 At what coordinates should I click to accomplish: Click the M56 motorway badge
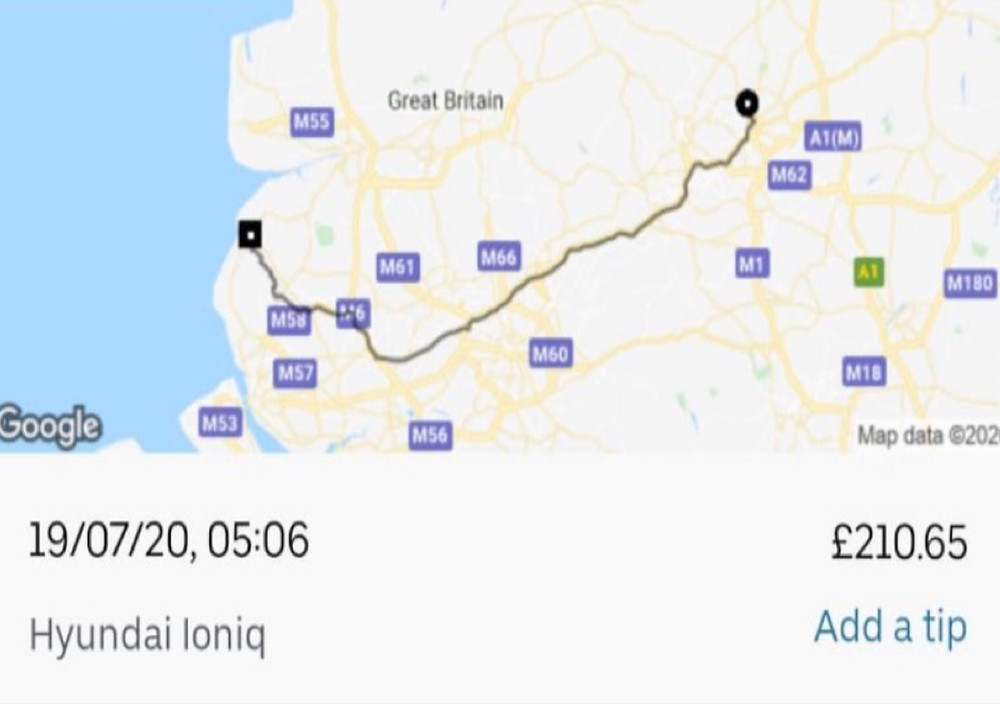tap(430, 436)
